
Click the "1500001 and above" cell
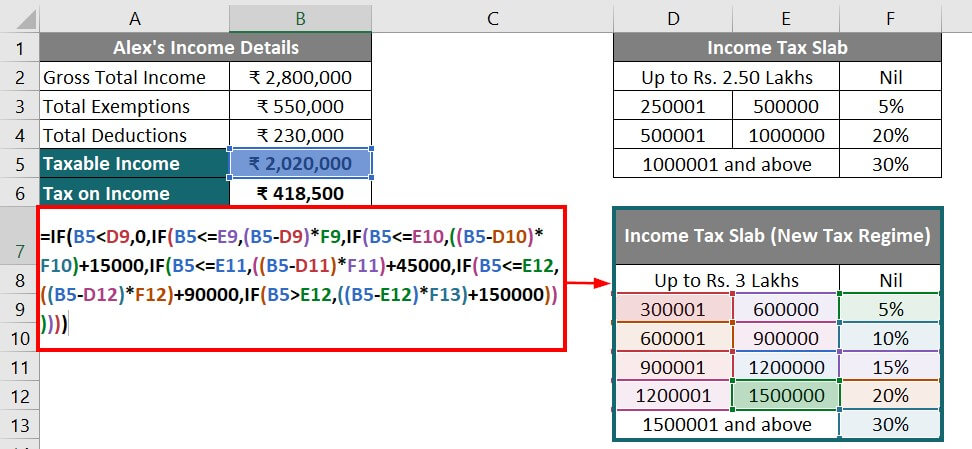[727, 425]
